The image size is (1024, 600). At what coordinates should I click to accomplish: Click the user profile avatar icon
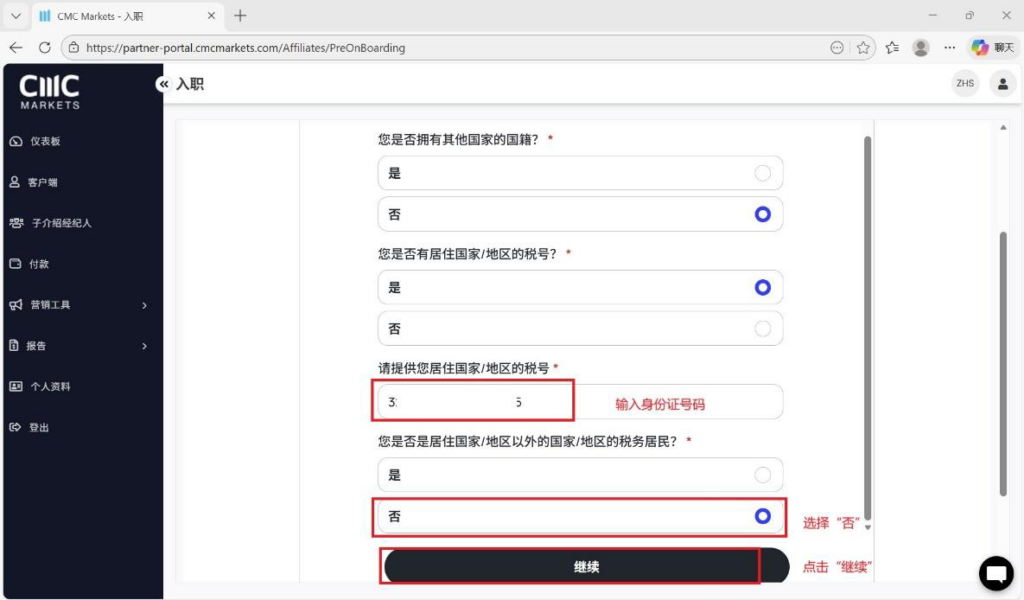pyautogui.click(x=1002, y=84)
